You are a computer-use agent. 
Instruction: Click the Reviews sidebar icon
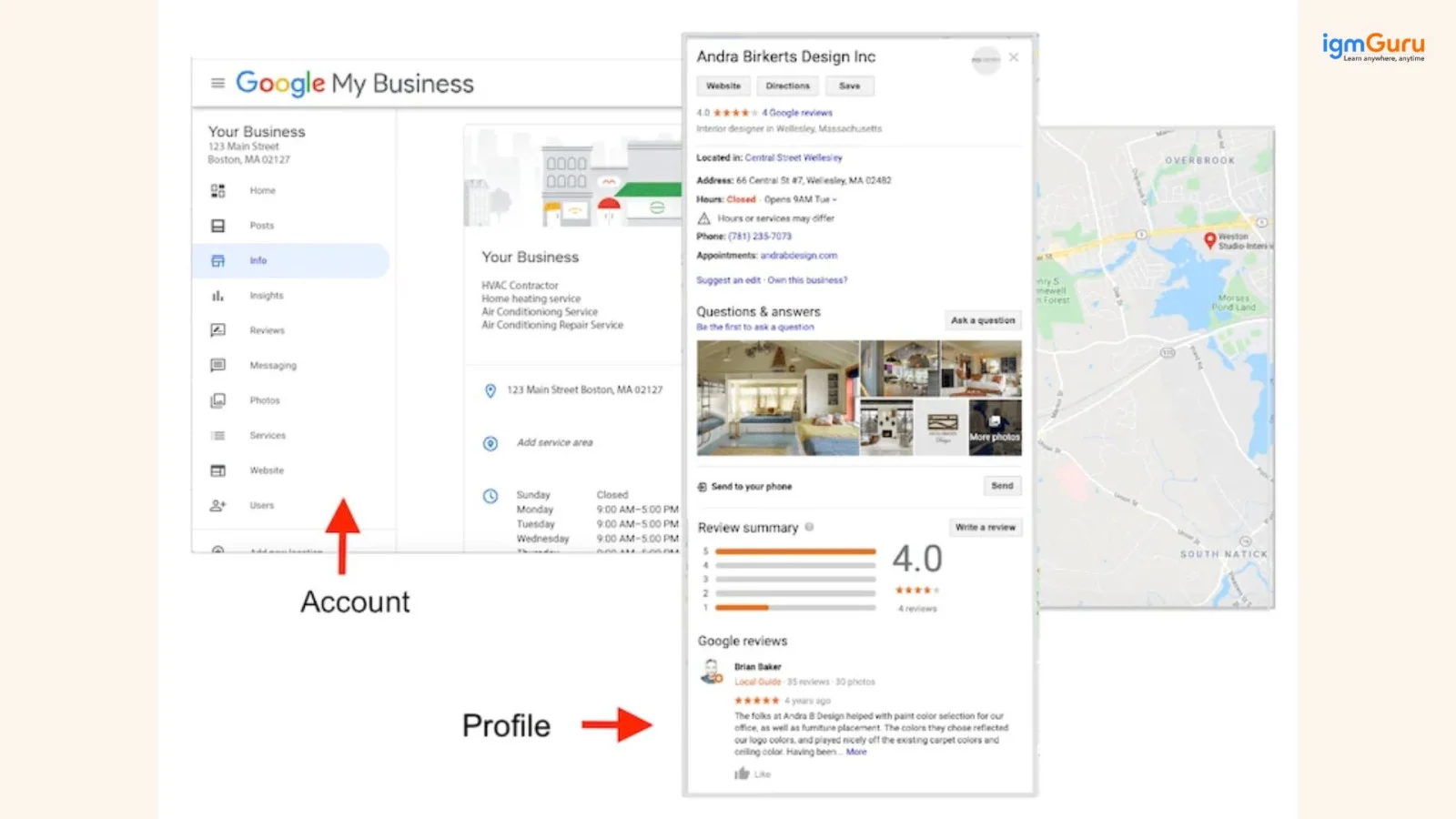[217, 330]
